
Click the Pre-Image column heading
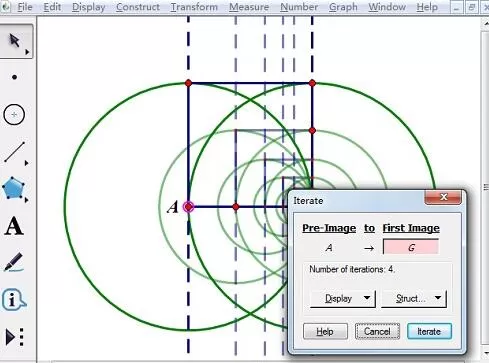[x=329, y=228]
